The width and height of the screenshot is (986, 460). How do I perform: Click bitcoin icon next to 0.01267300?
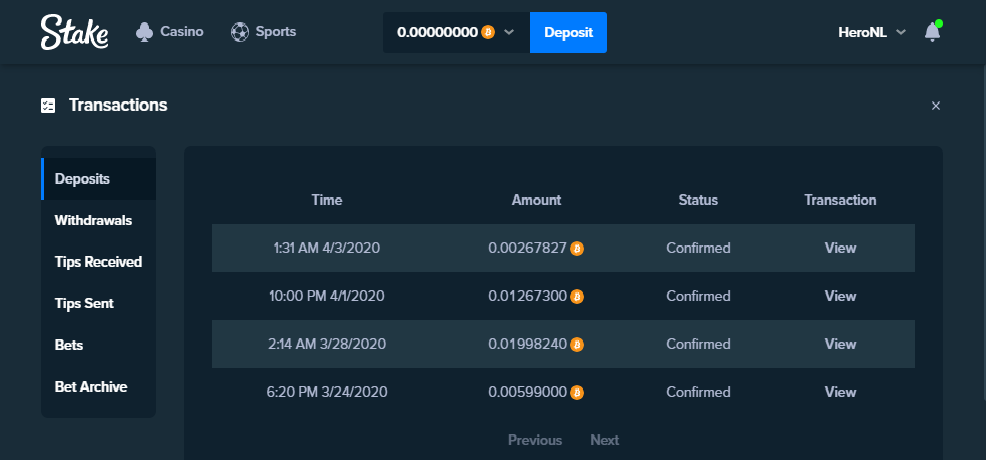coord(577,297)
